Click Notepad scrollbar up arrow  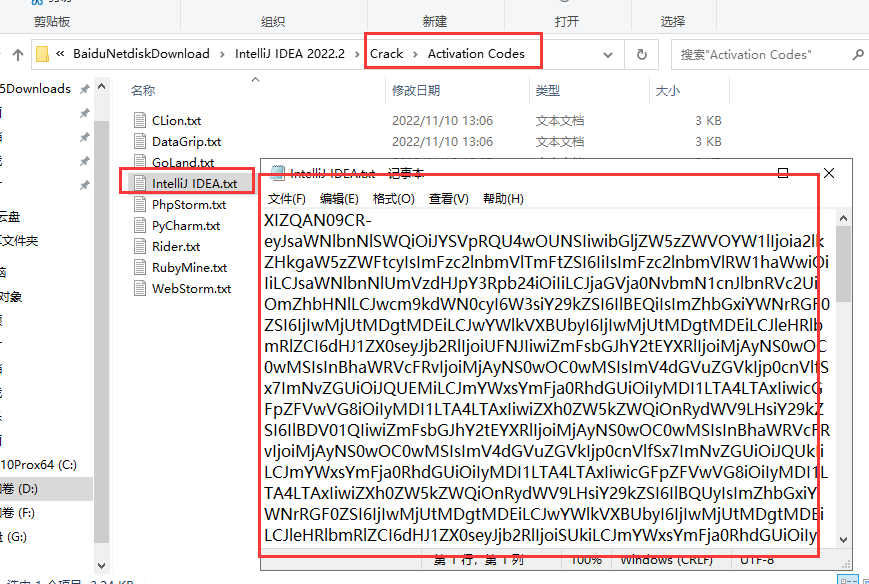(844, 218)
